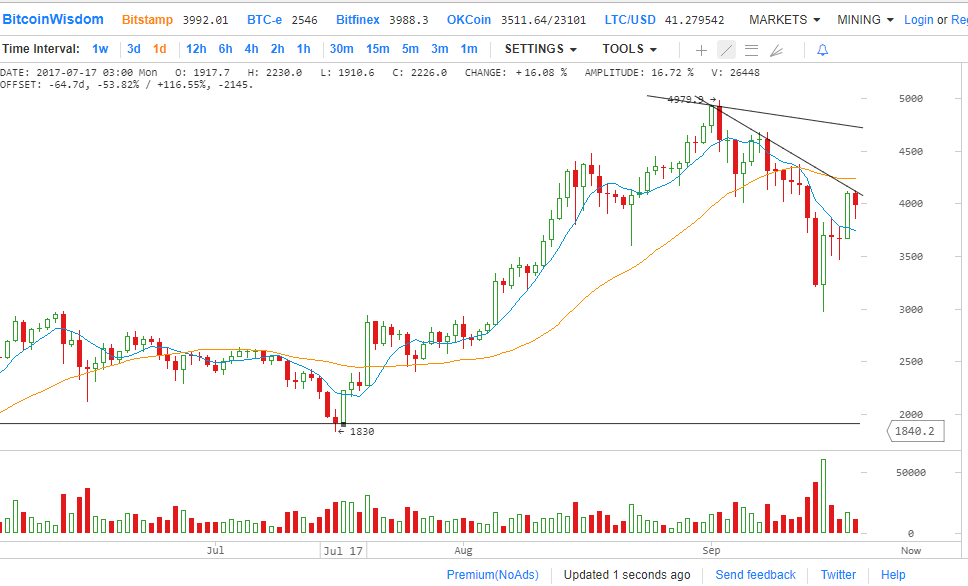This screenshot has height=586, width=968.
Task: Open the Send feedback link
Action: pos(755,575)
